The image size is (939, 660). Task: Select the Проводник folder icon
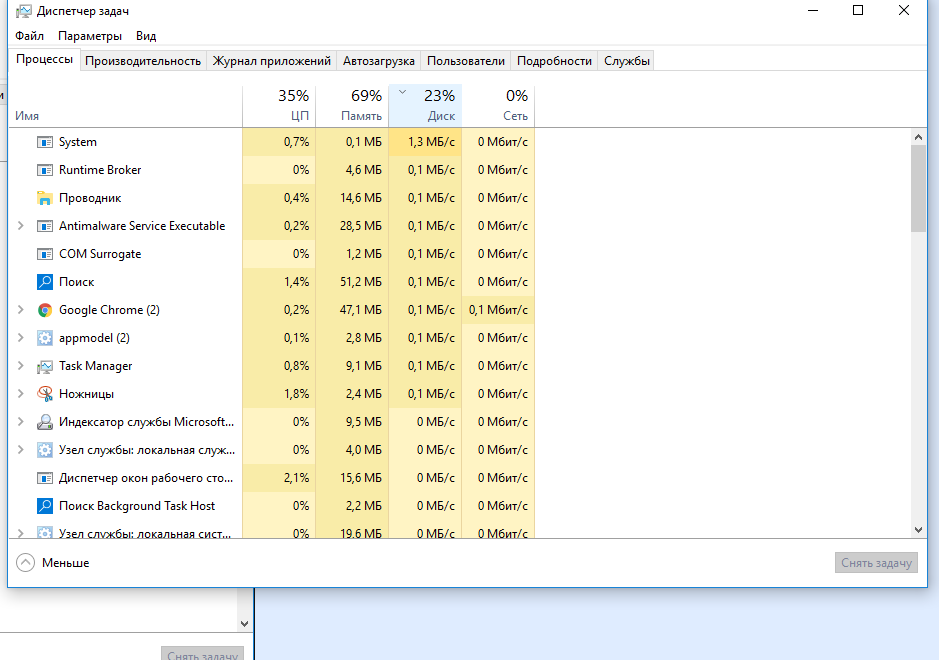click(x=45, y=198)
